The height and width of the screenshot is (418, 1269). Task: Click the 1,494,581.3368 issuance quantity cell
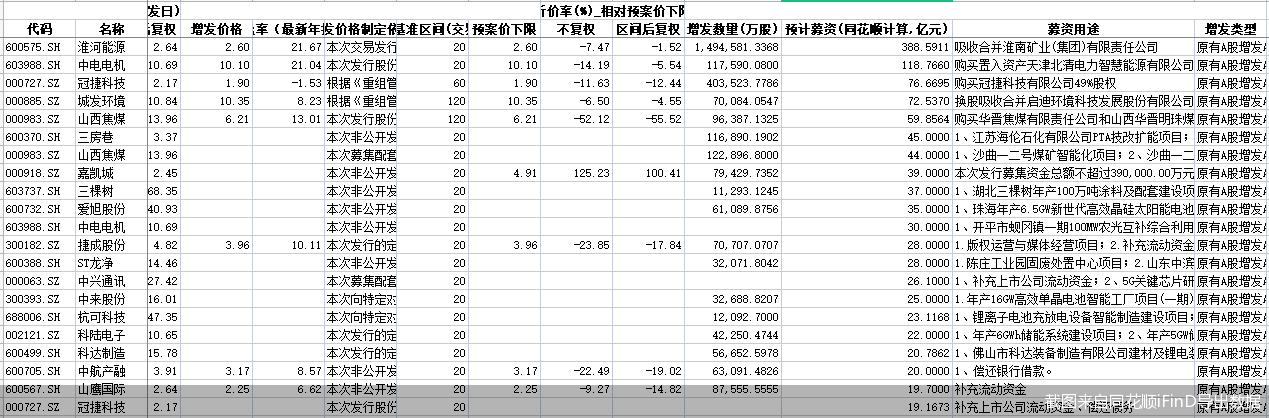click(x=734, y=47)
